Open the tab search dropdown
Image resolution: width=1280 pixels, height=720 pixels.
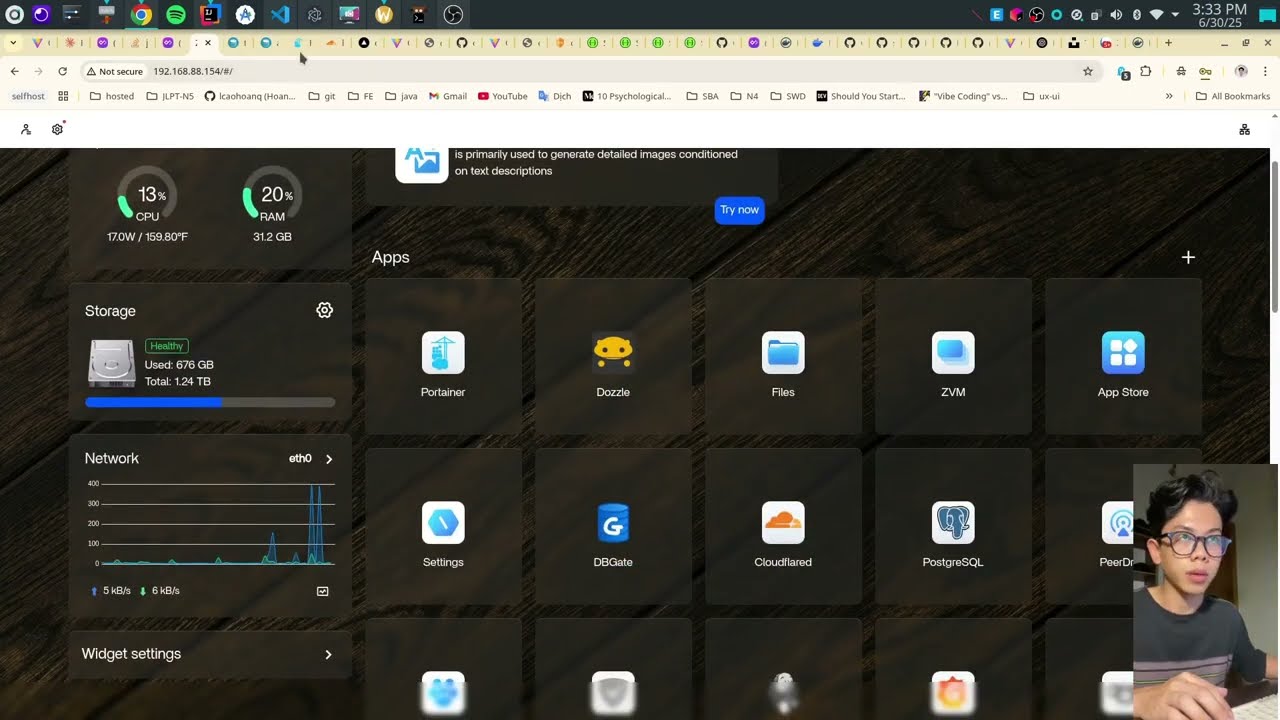(12, 43)
